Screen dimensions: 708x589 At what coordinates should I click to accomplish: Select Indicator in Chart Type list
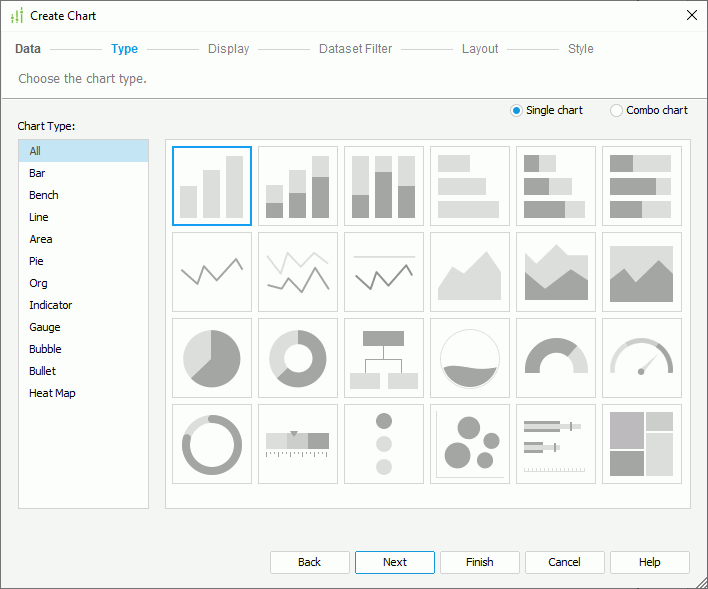tap(50, 305)
